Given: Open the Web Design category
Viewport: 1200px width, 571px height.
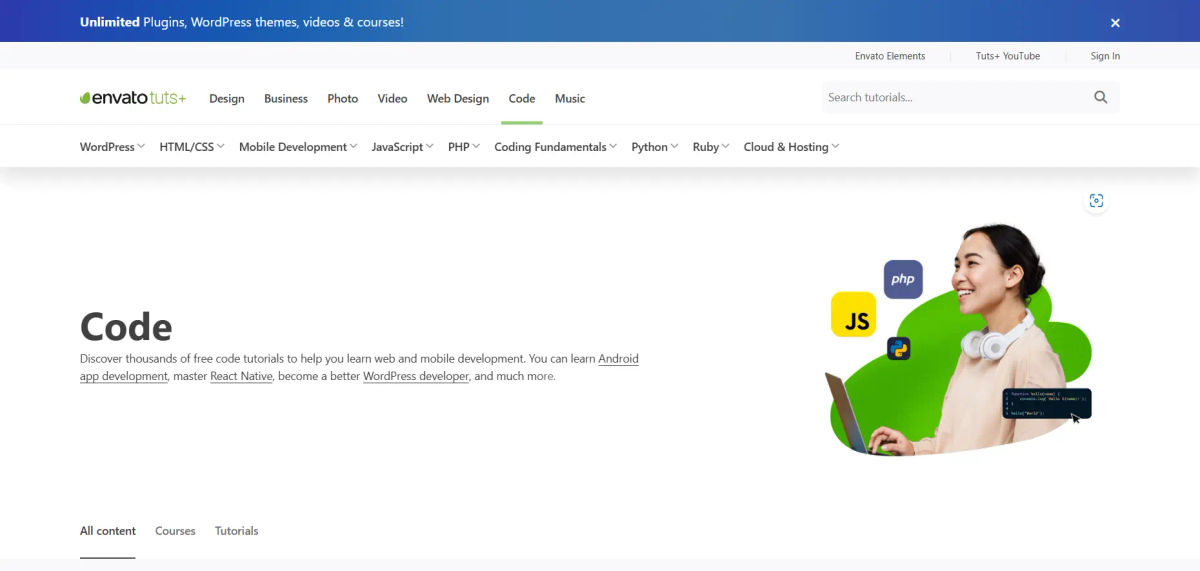Looking at the screenshot, I should 458,98.
